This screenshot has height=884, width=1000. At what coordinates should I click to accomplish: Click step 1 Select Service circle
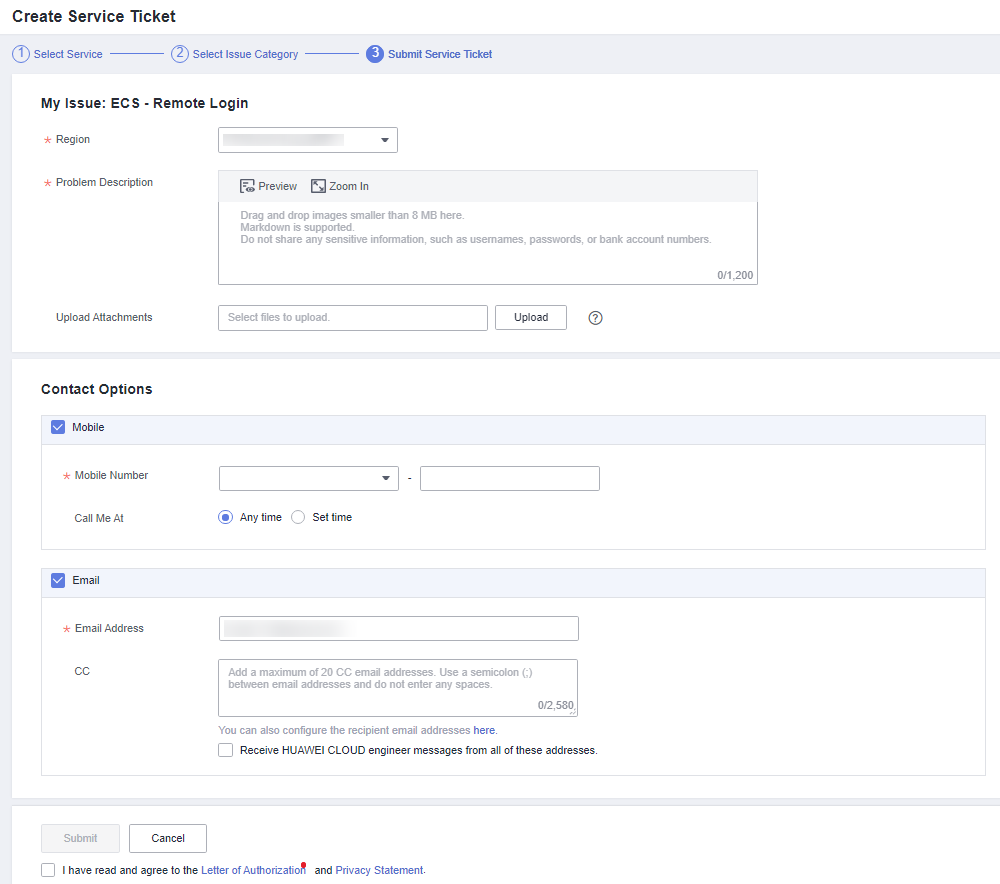tap(21, 54)
